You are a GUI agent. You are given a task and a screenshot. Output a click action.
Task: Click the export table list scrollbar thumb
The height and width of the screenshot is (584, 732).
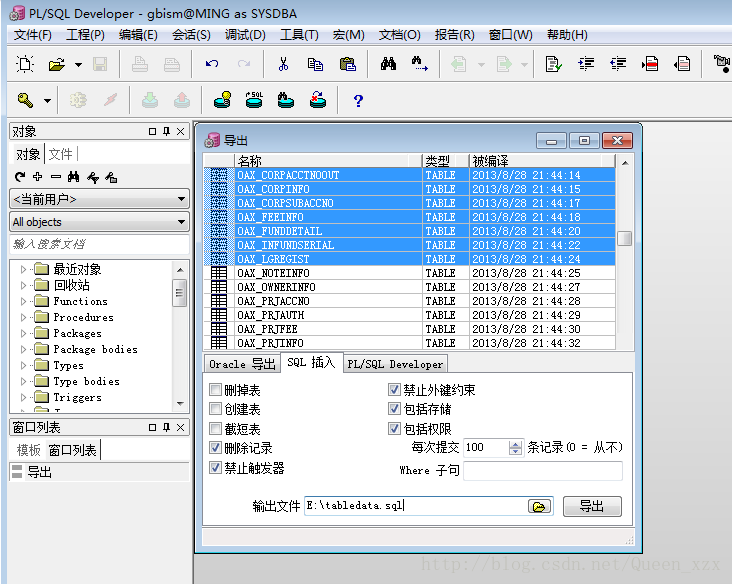click(x=624, y=238)
